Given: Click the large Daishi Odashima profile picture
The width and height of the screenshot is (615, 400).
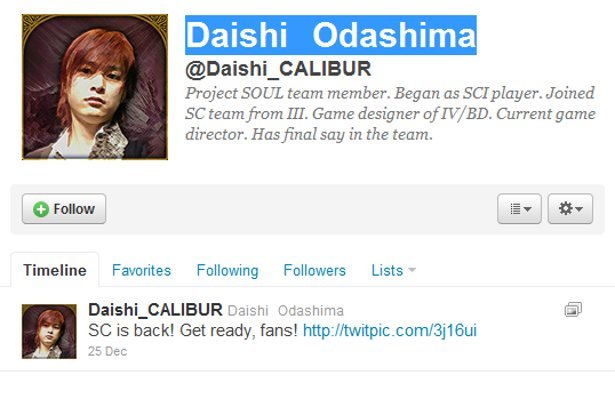Looking at the screenshot, I should point(95,87).
